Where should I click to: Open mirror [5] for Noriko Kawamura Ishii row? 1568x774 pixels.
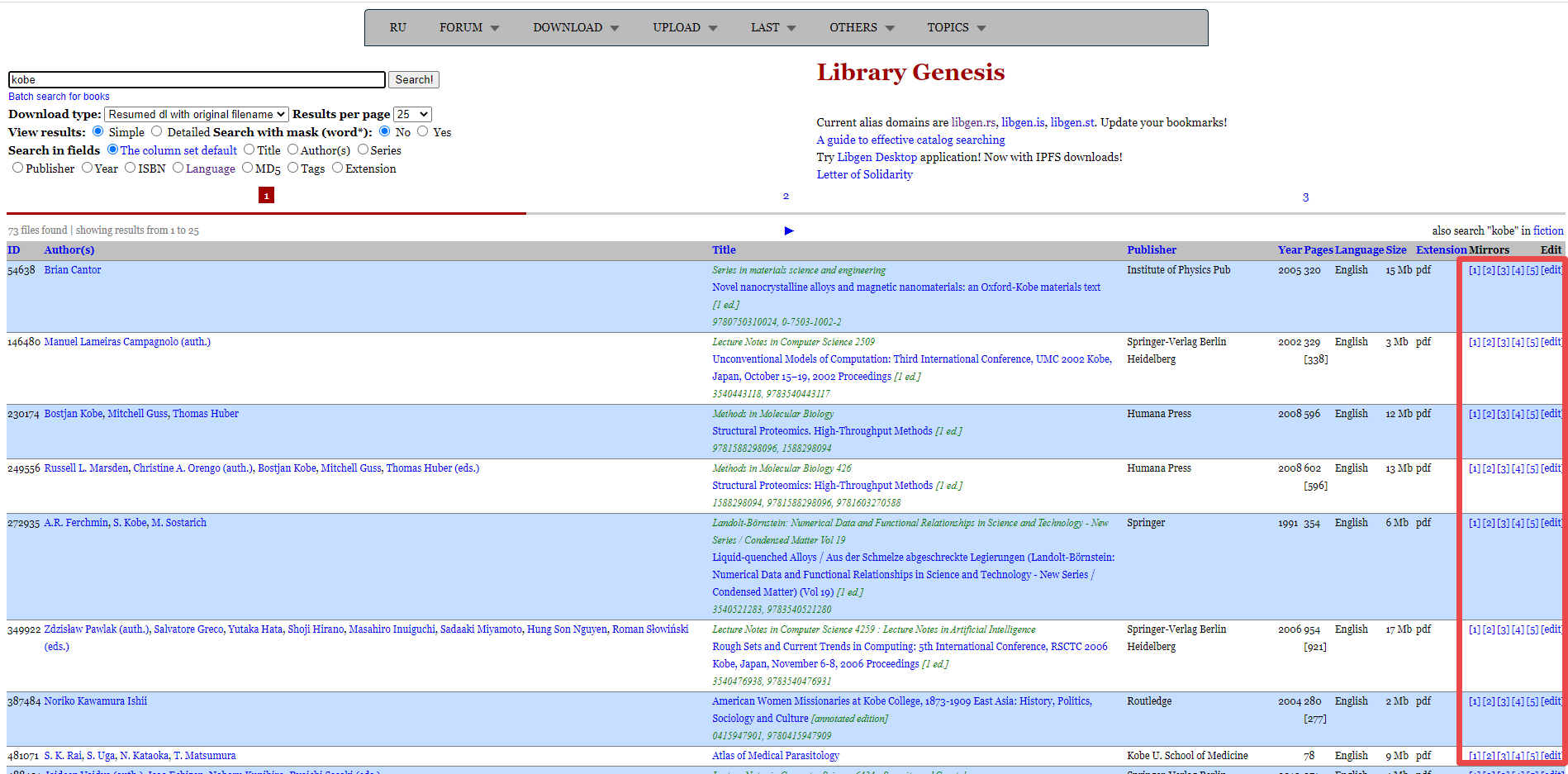[x=1532, y=701]
